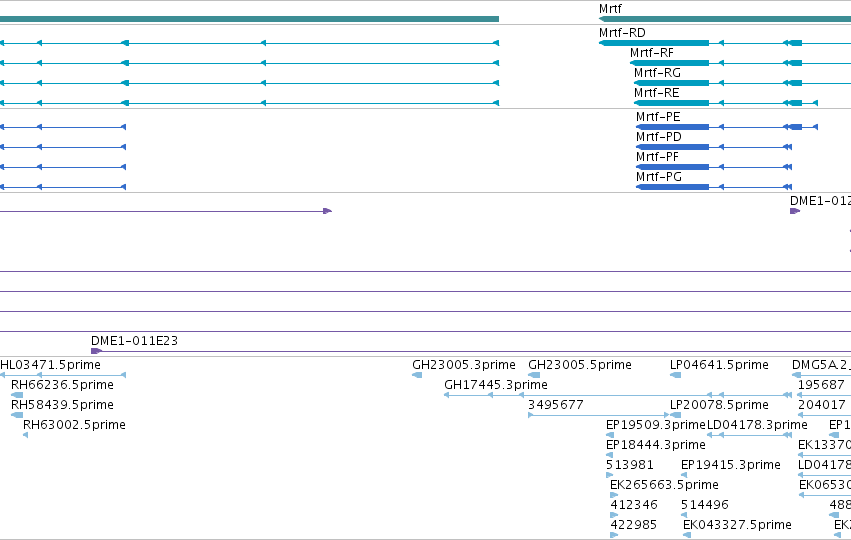Select the Mrtf-RF transcript label
The image size is (851, 540).
pos(652,53)
